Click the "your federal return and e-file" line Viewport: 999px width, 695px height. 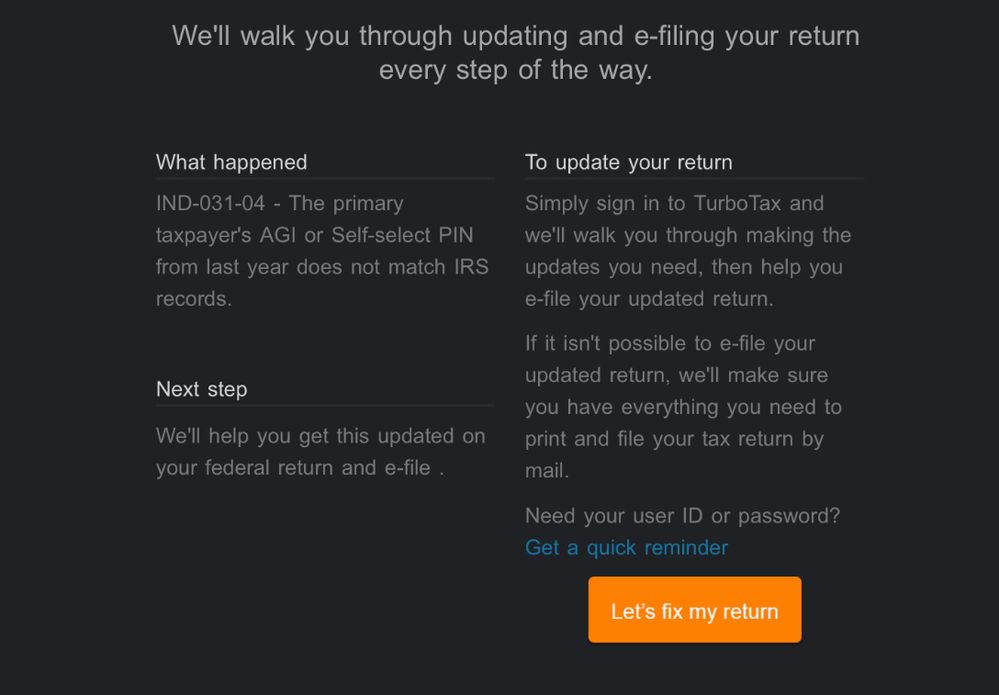299,467
